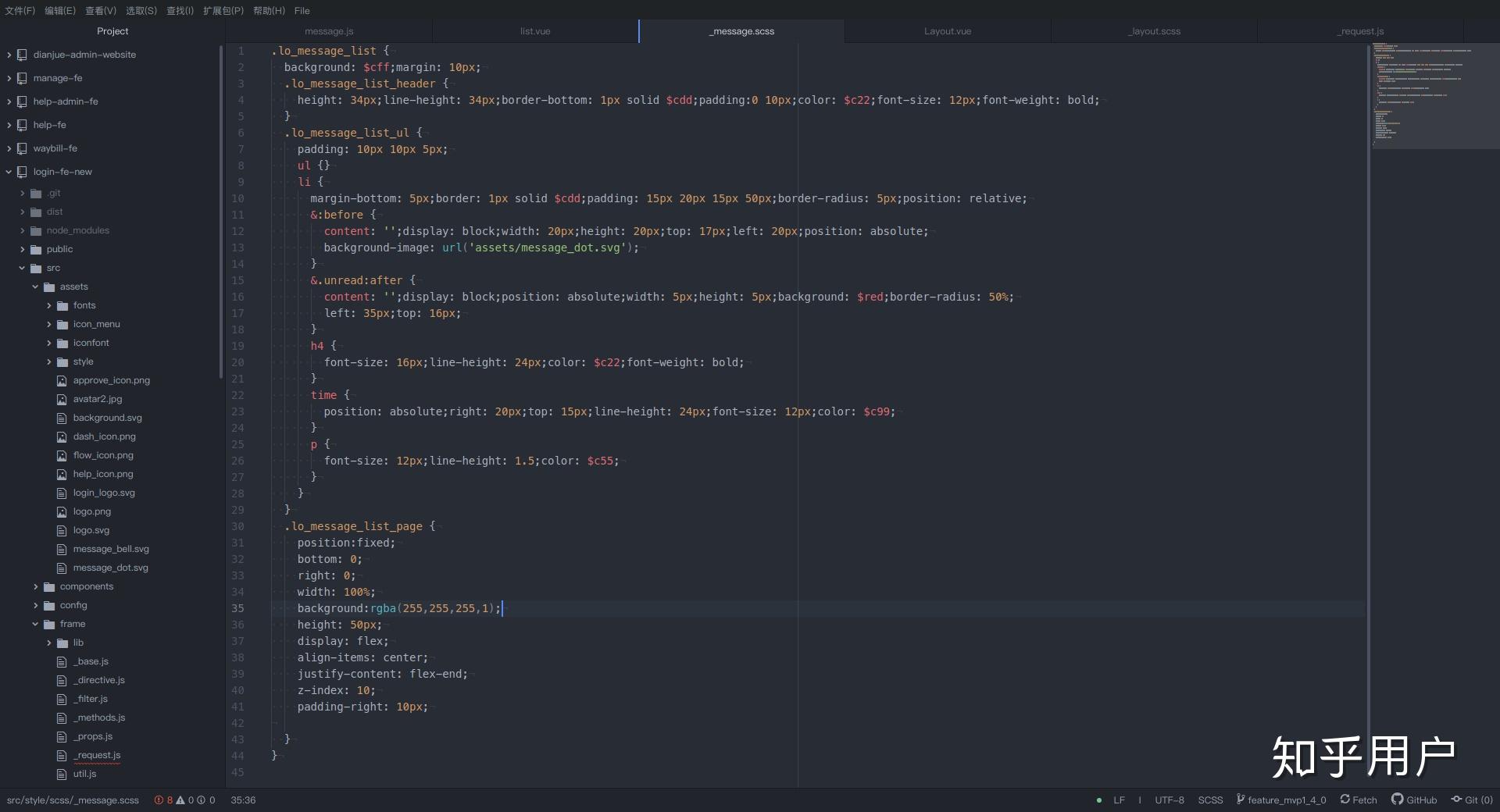Click the UTF-8 encoding selector
Viewport: 1500px width, 812px height.
point(1169,800)
